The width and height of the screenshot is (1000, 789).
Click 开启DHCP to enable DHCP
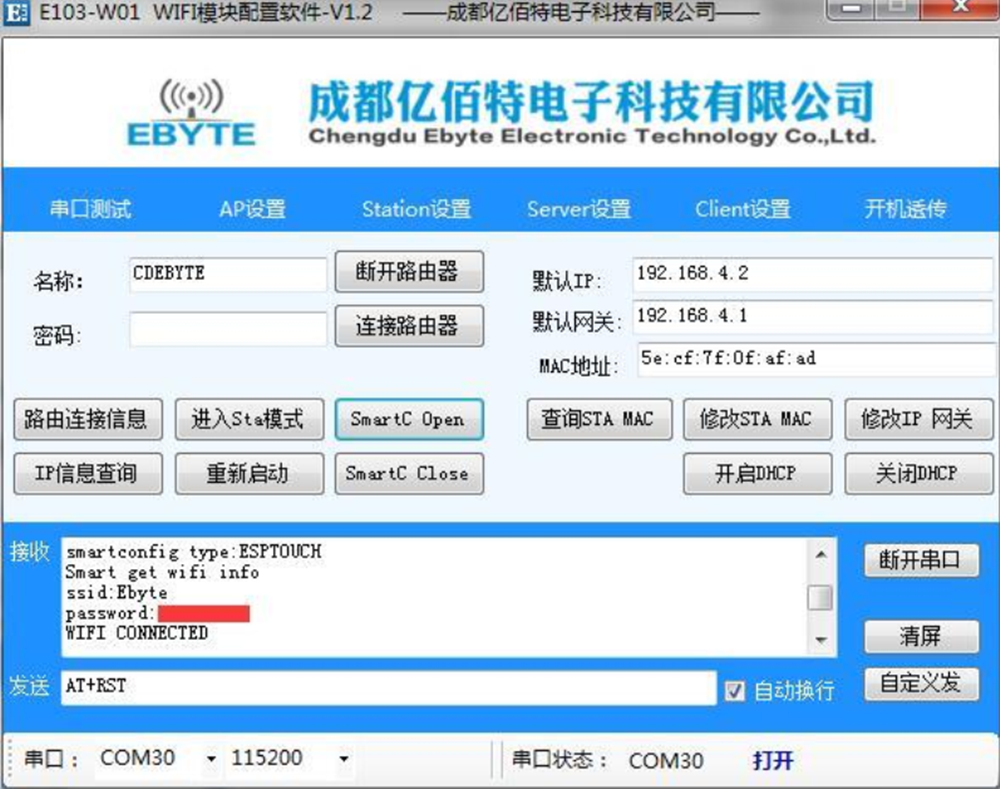(757, 472)
